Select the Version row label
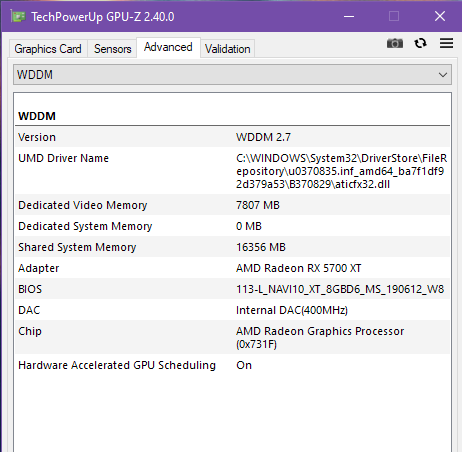The image size is (462, 452). click(37, 137)
